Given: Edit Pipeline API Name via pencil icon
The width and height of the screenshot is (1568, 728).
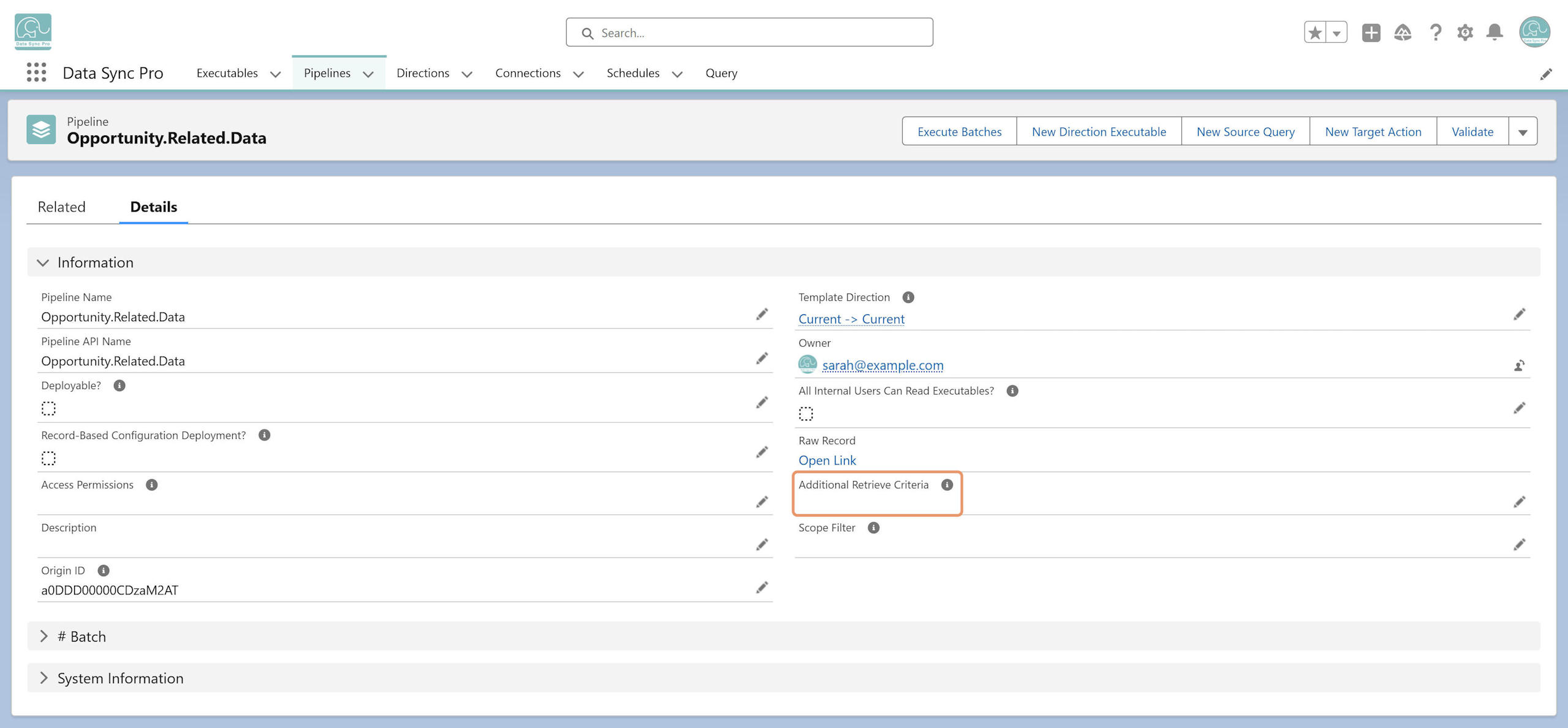Looking at the screenshot, I should pos(761,358).
